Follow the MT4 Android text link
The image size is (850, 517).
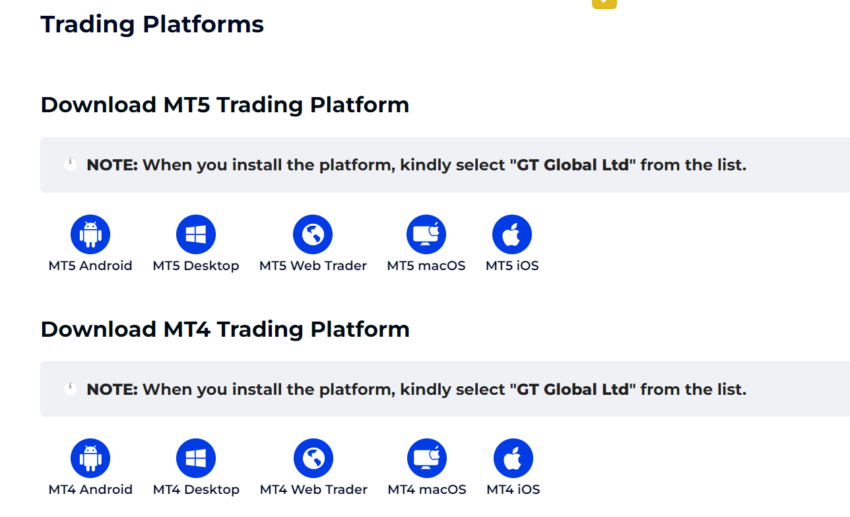click(90, 489)
